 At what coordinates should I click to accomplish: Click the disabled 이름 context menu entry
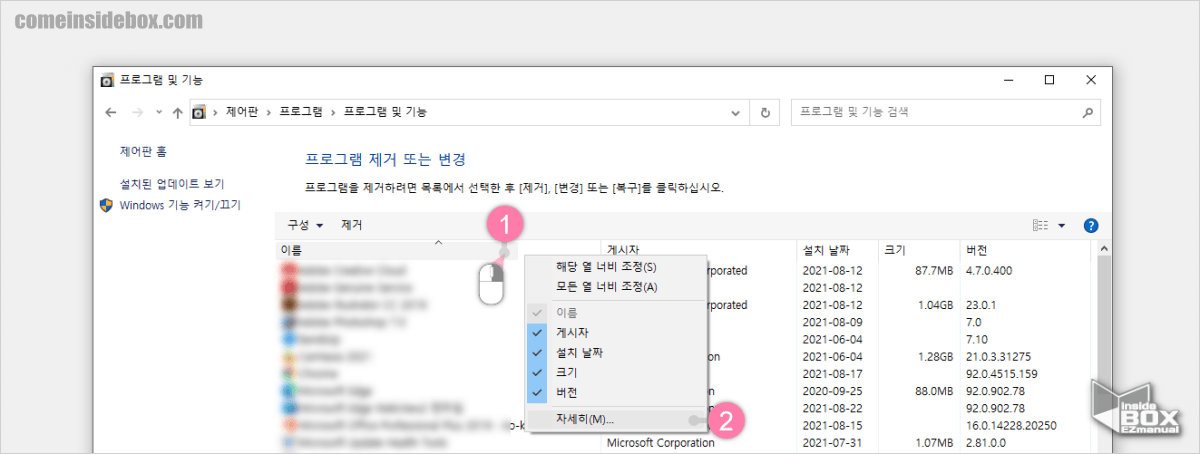[616, 313]
